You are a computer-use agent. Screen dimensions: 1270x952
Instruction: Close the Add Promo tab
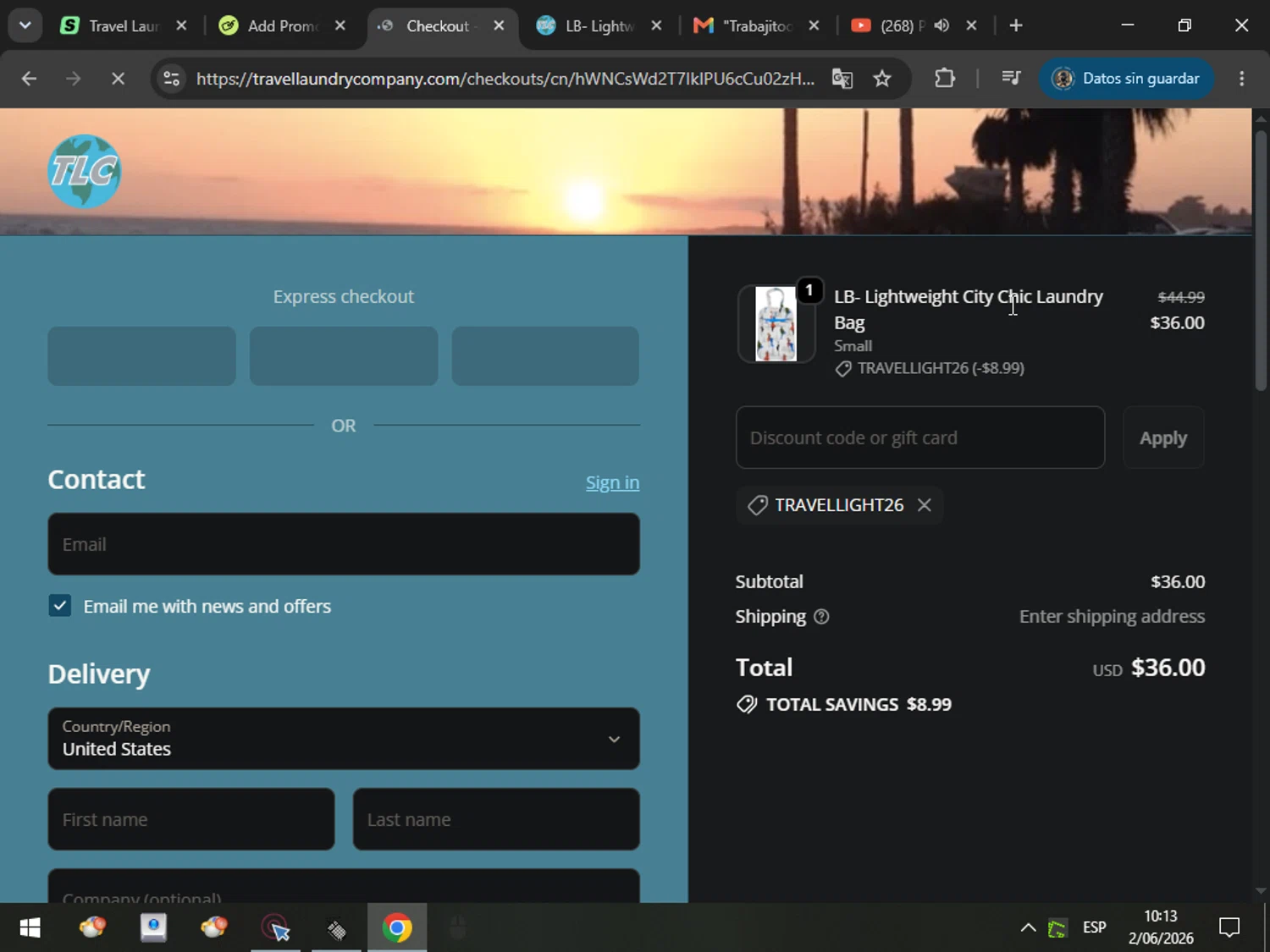(340, 25)
